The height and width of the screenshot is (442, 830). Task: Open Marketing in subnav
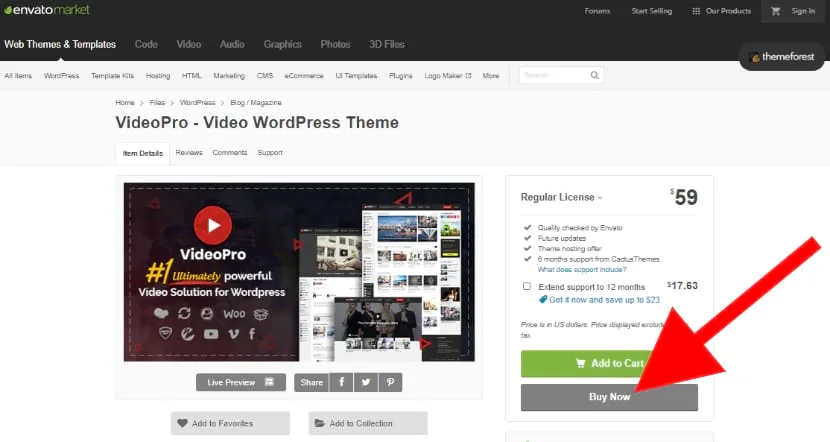[229, 76]
